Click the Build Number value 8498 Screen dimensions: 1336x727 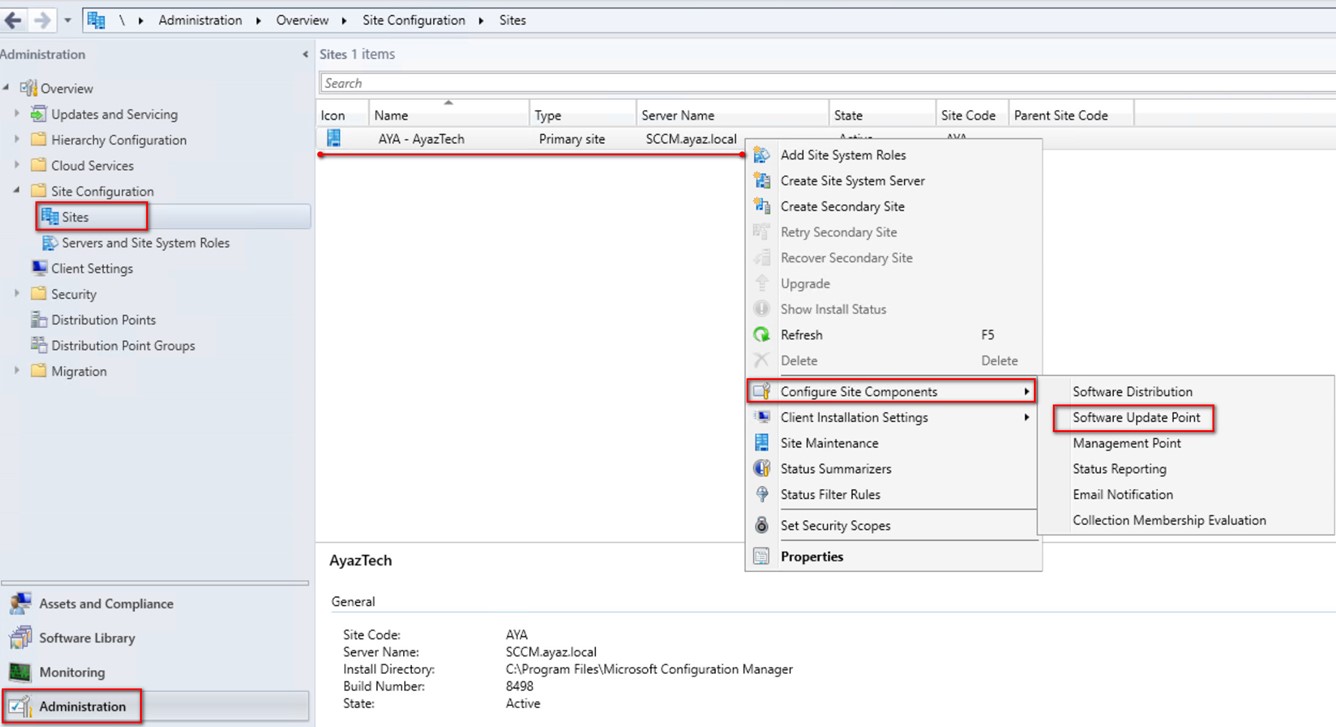click(520, 686)
